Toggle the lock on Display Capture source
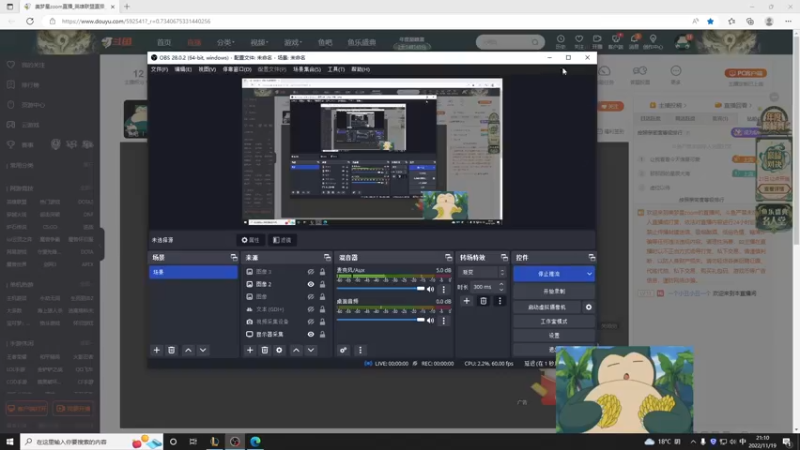This screenshot has width=800, height=450. (x=322, y=334)
